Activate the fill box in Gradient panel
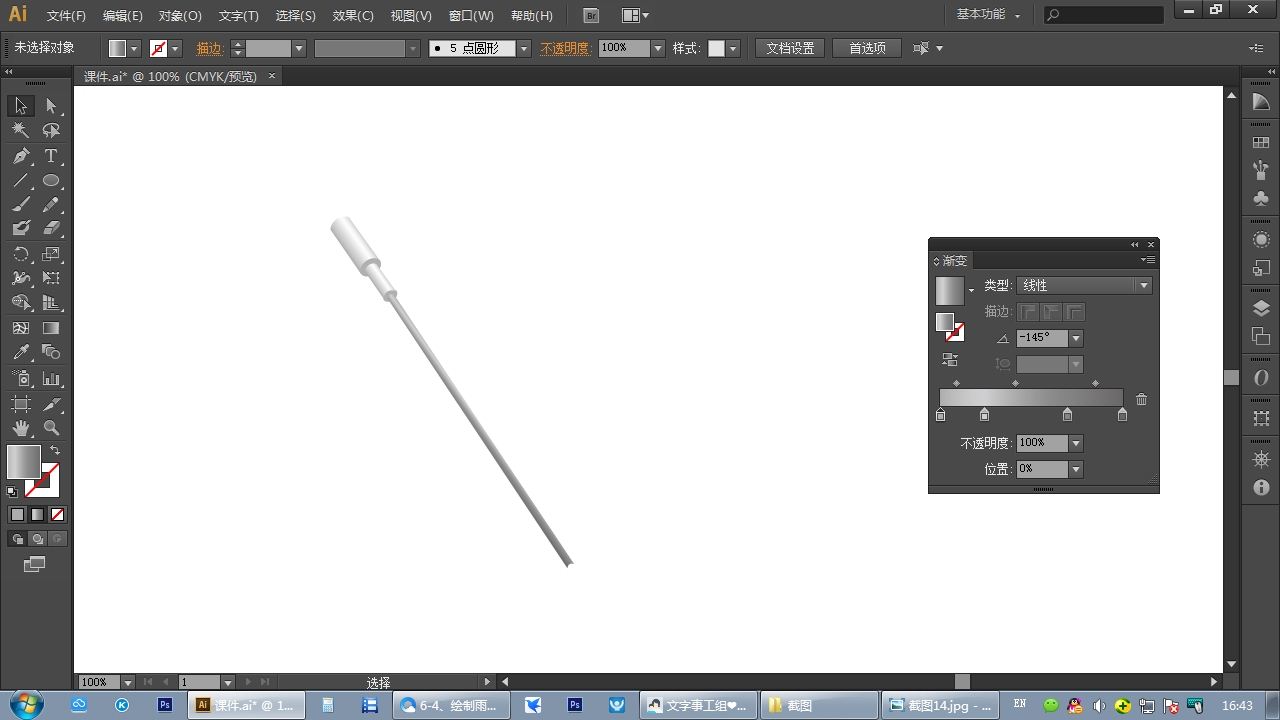The height and width of the screenshot is (720, 1280). [944, 322]
